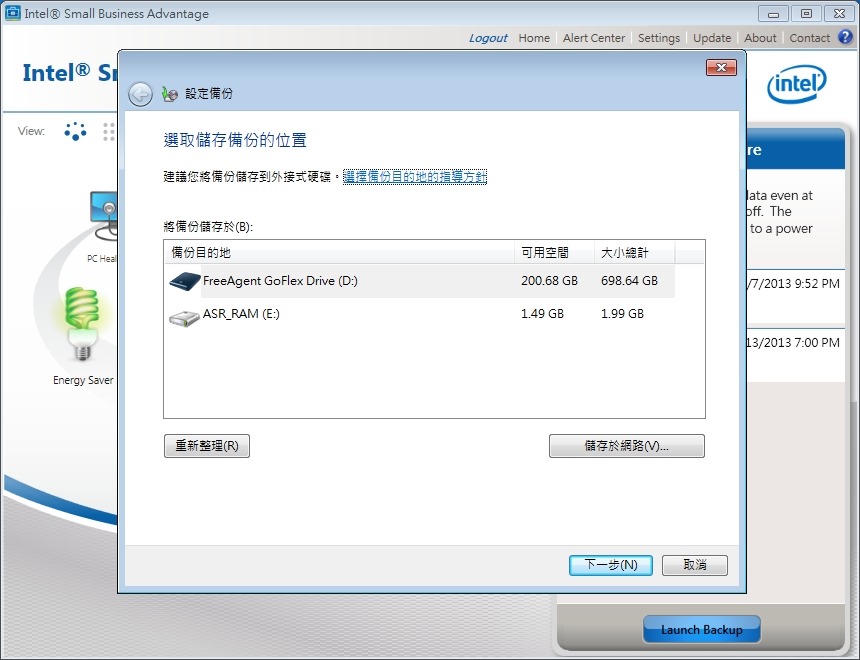Sort by 可用空間 column header

tap(554, 253)
